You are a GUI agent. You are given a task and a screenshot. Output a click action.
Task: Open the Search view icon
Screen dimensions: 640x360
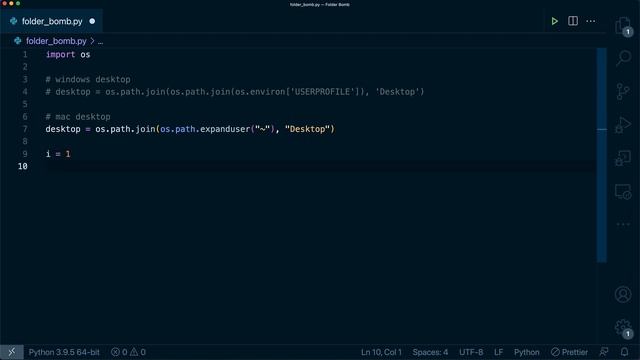pos(623,58)
